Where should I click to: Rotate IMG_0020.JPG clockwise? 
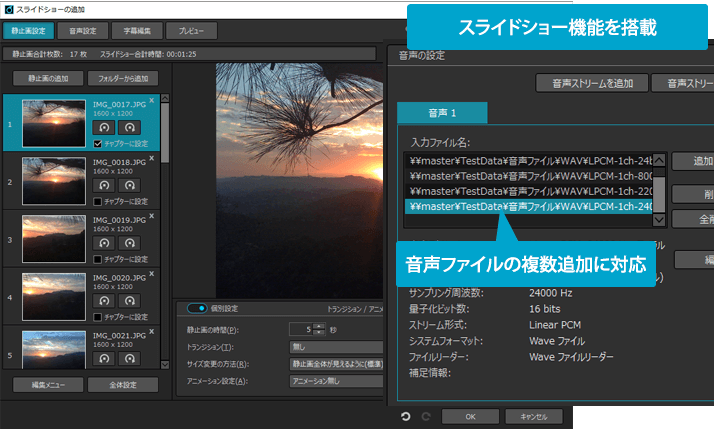[129, 301]
